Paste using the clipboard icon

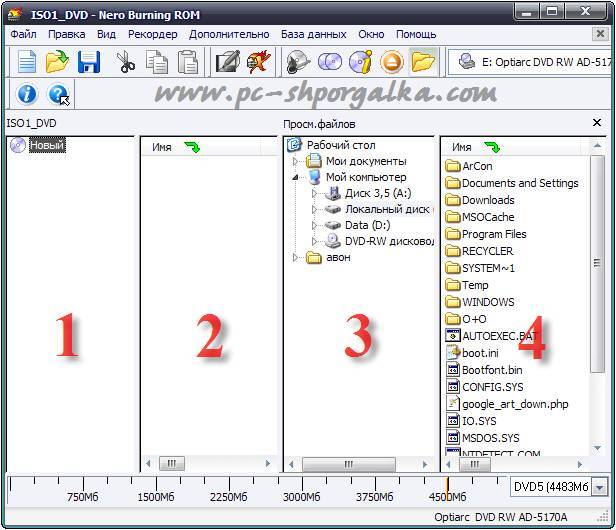click(188, 62)
